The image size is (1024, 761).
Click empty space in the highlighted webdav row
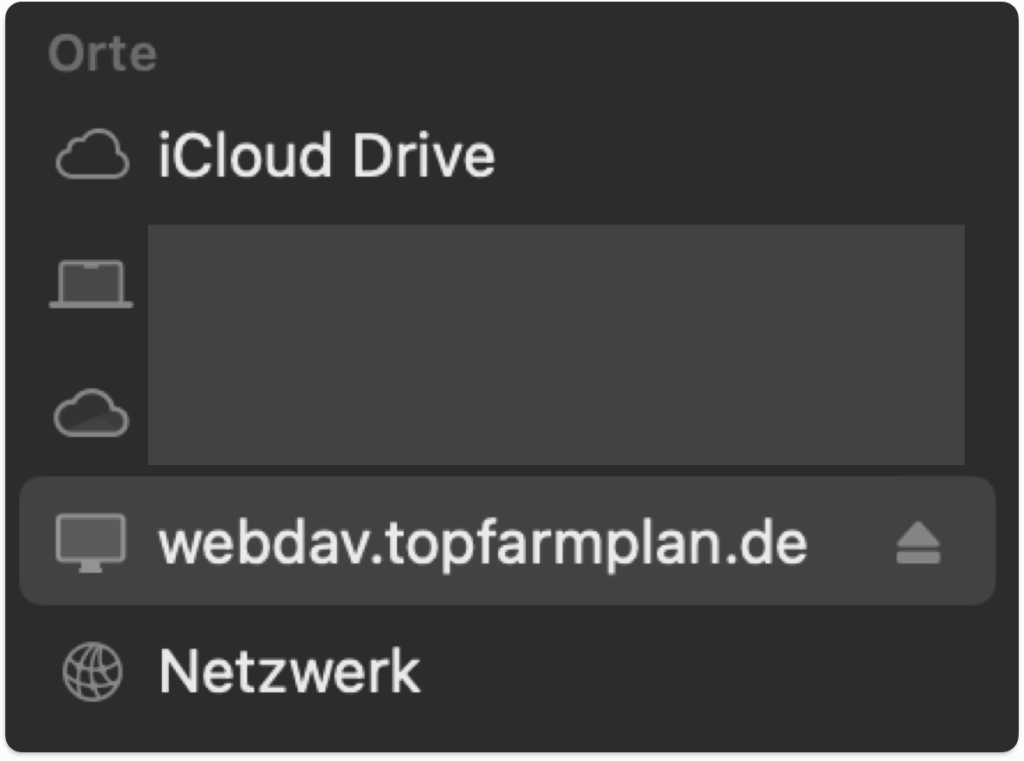pyautogui.click(x=850, y=543)
